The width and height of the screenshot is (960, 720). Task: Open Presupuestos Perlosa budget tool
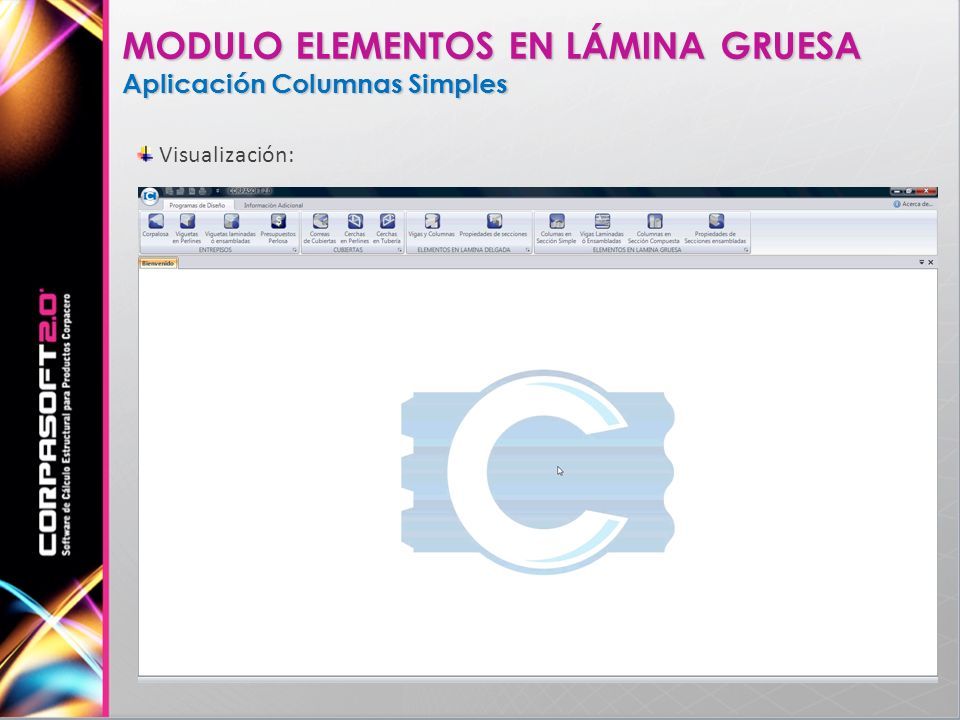(x=278, y=229)
